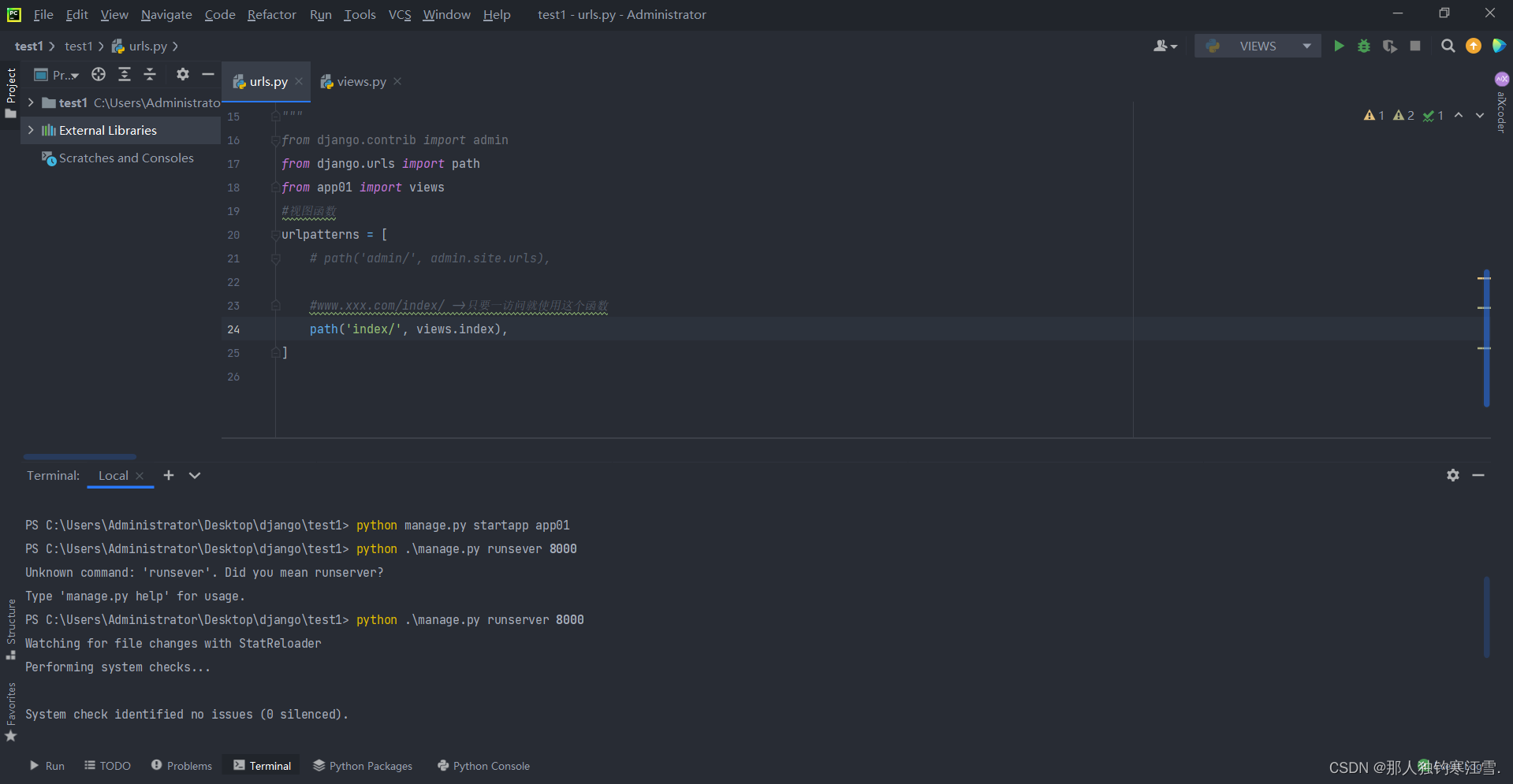Open terminal settings gear icon
This screenshot has width=1513, height=784.
[1453, 475]
